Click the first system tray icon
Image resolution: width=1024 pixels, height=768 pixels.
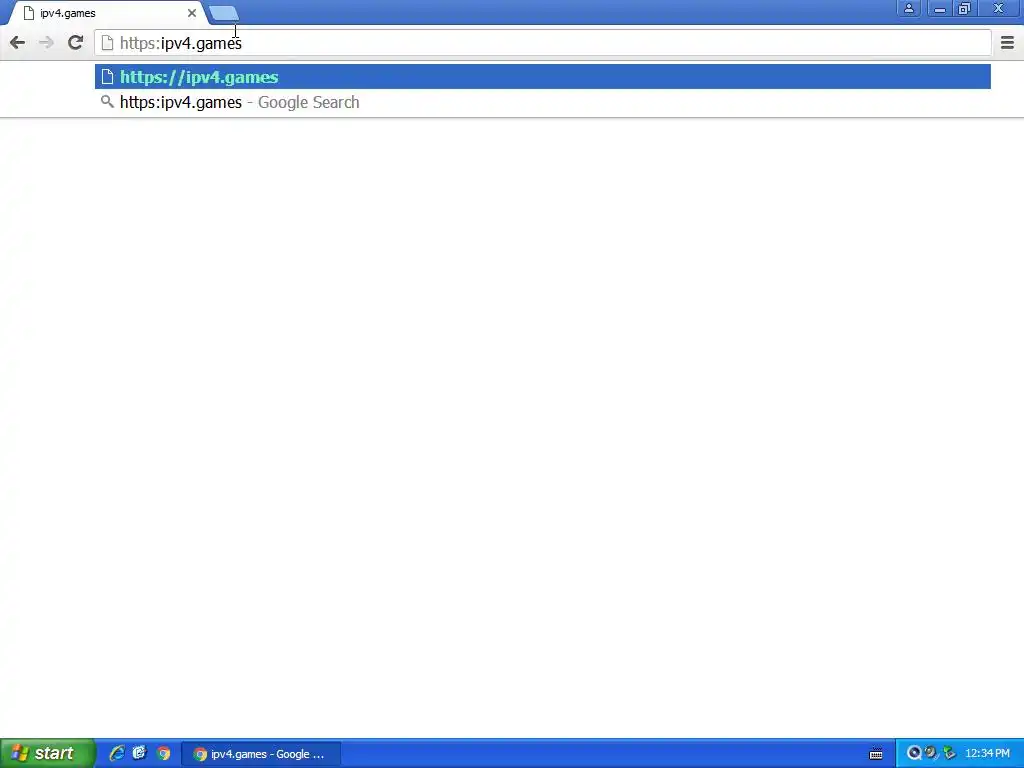(914, 754)
